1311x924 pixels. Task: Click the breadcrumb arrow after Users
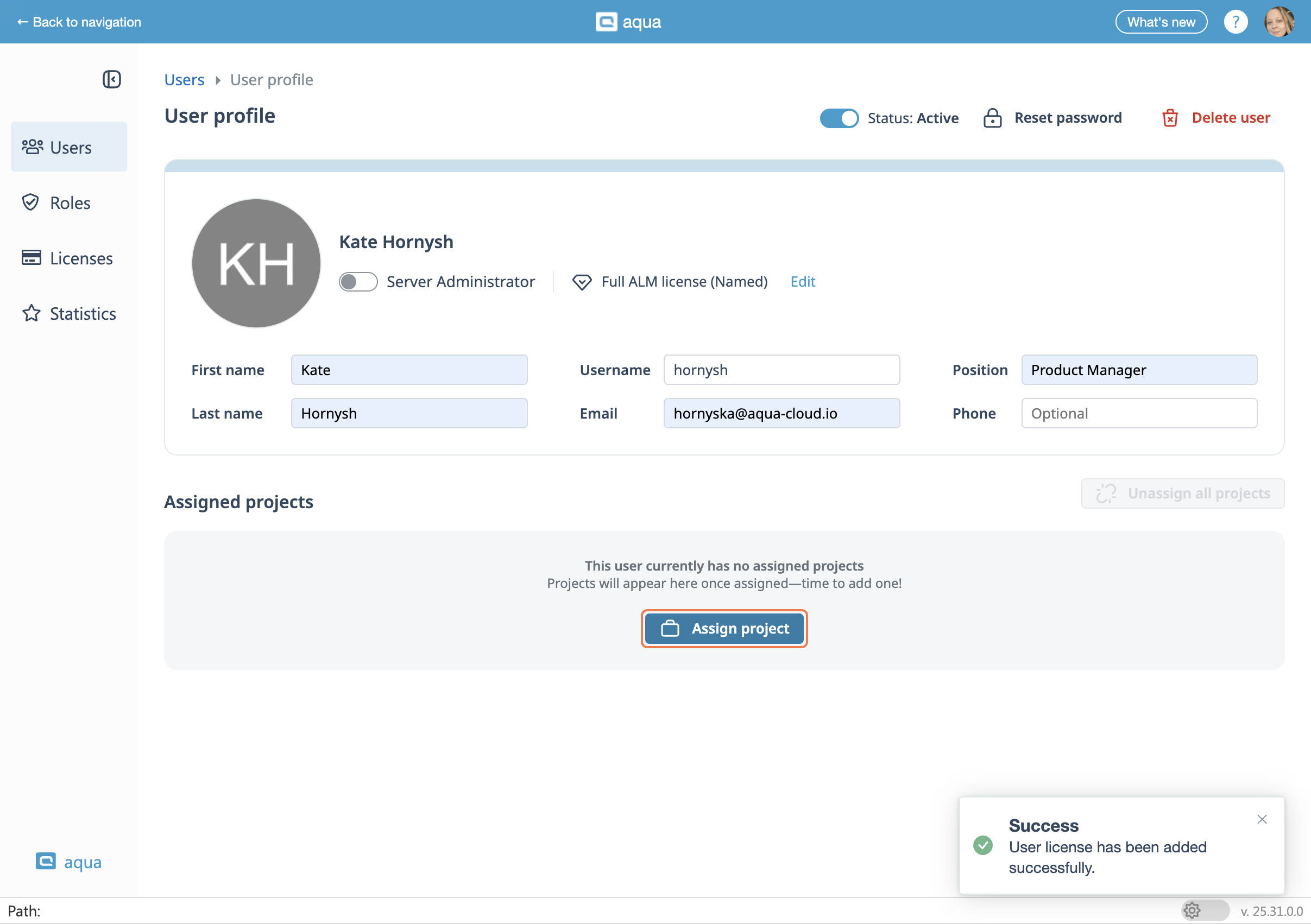(218, 80)
